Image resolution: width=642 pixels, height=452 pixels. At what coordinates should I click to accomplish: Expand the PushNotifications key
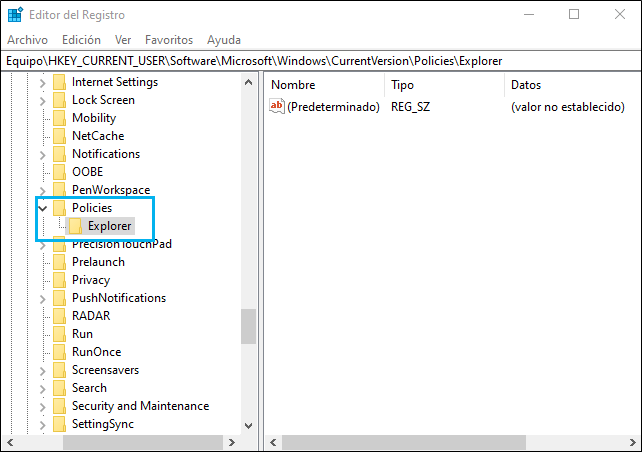click(x=43, y=298)
